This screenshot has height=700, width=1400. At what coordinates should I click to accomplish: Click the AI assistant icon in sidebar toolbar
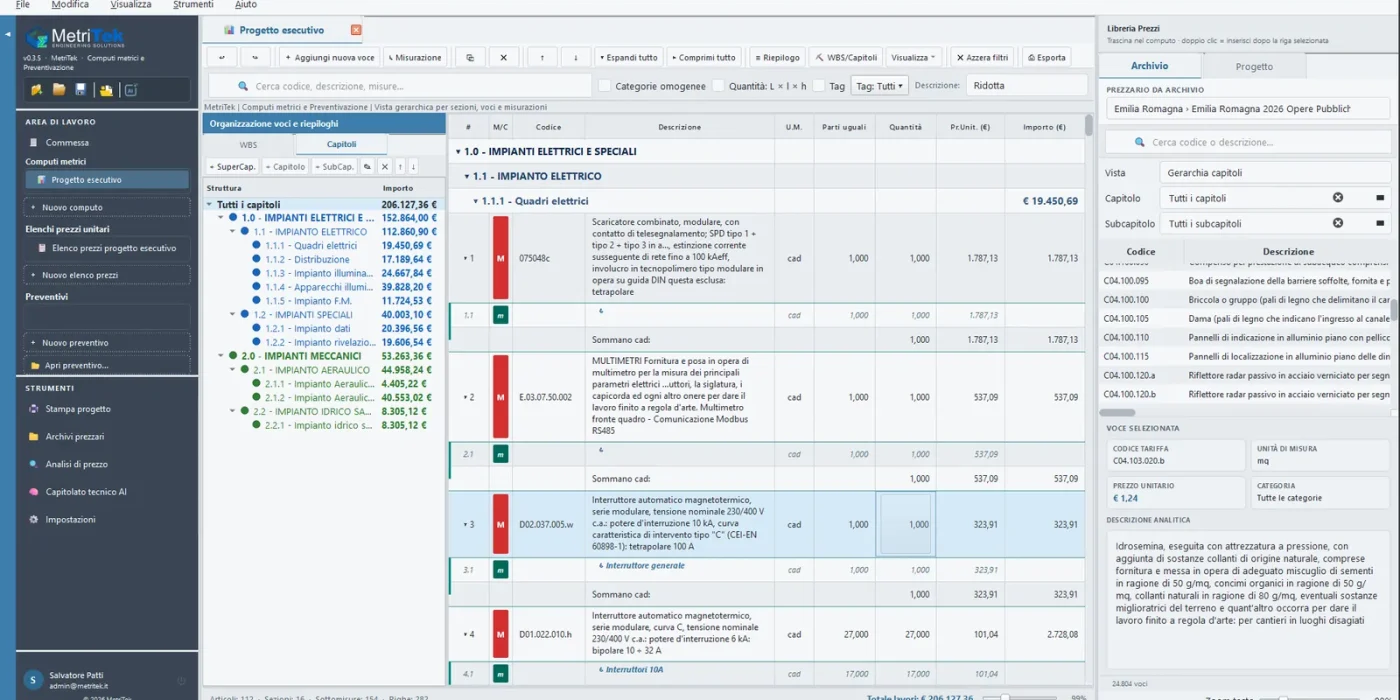[x=130, y=90]
